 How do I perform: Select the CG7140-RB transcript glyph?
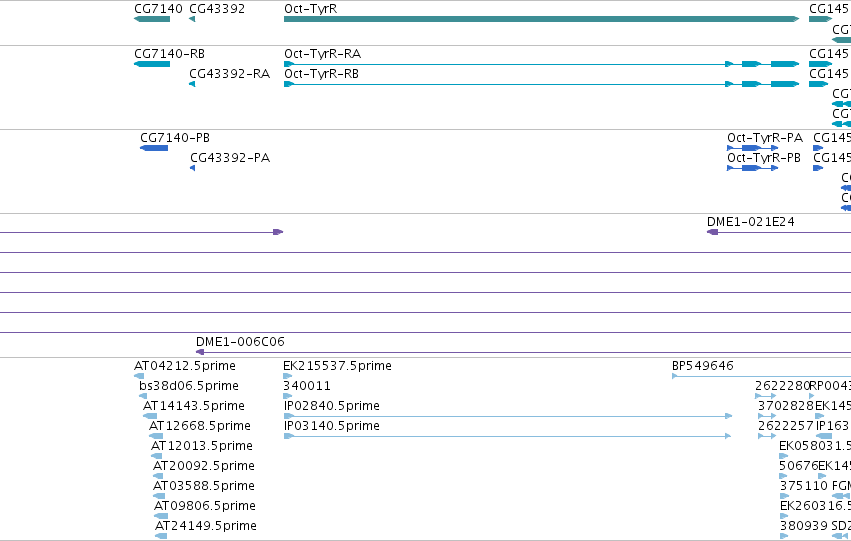(152, 64)
